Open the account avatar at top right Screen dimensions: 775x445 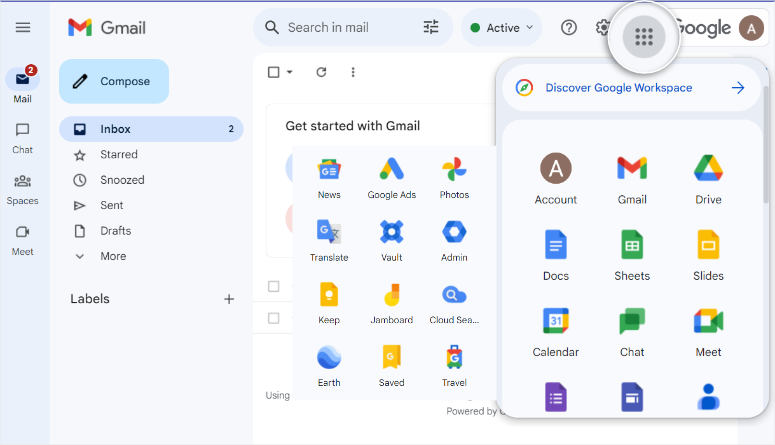pos(751,28)
